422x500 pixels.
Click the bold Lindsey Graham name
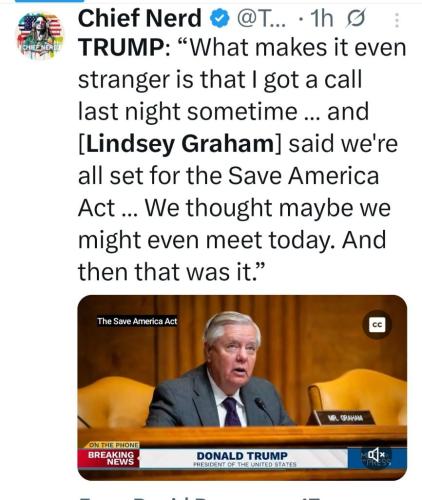pyautogui.click(x=181, y=144)
